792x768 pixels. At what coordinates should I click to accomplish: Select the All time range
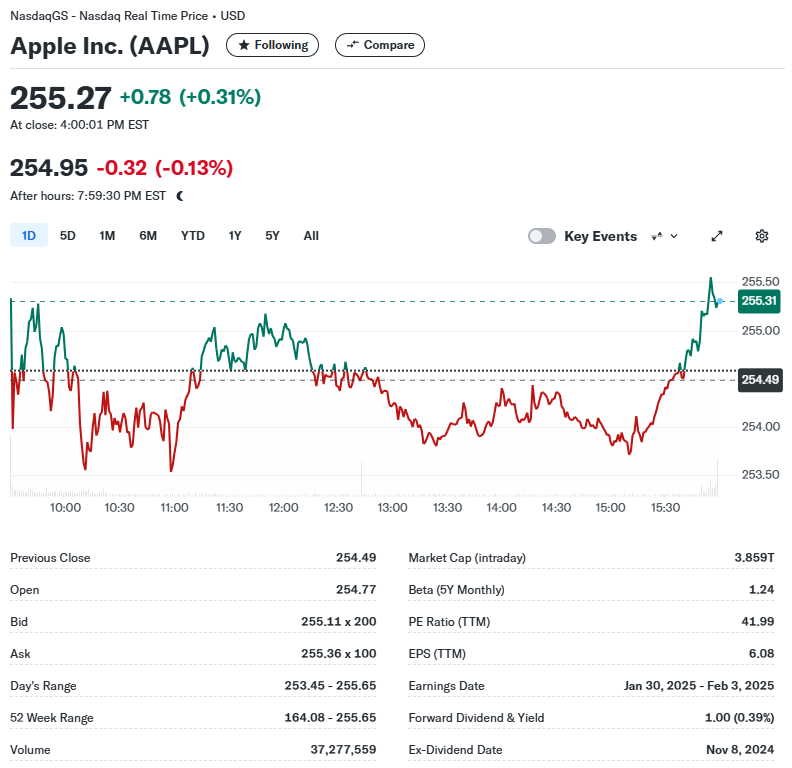(x=311, y=235)
